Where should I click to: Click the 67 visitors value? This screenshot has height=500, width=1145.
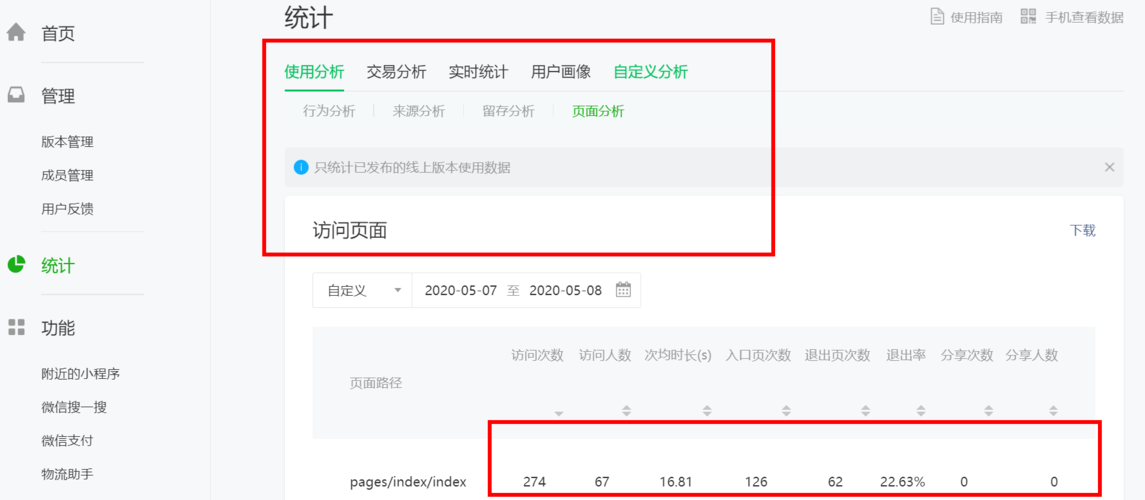[x=602, y=482]
